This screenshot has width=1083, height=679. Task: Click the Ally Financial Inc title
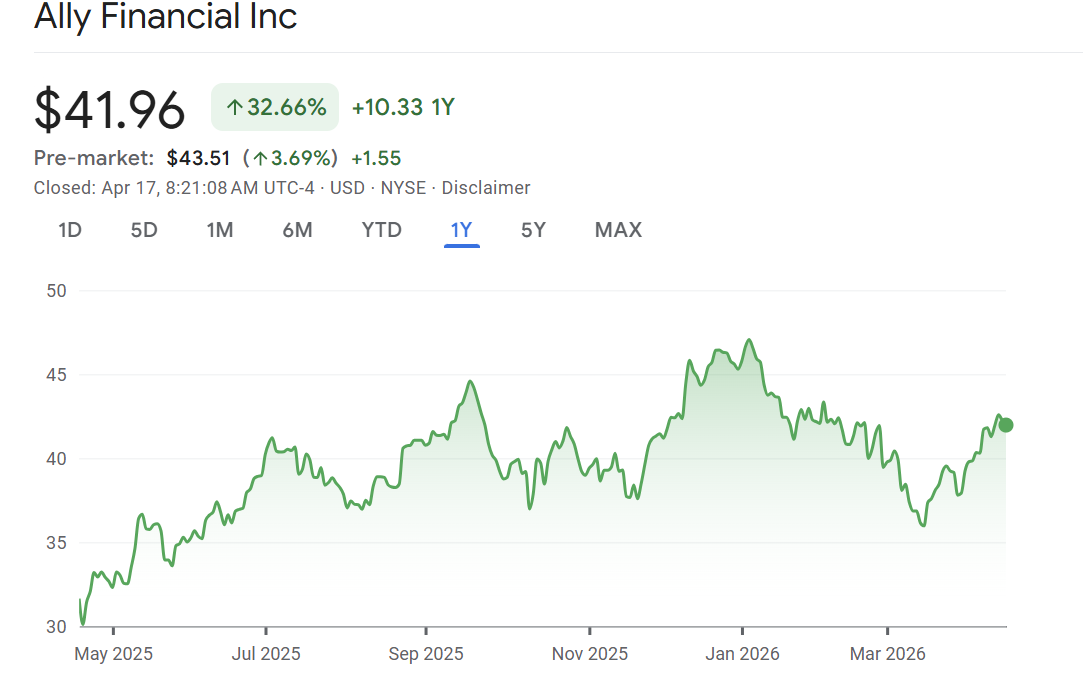click(x=165, y=17)
